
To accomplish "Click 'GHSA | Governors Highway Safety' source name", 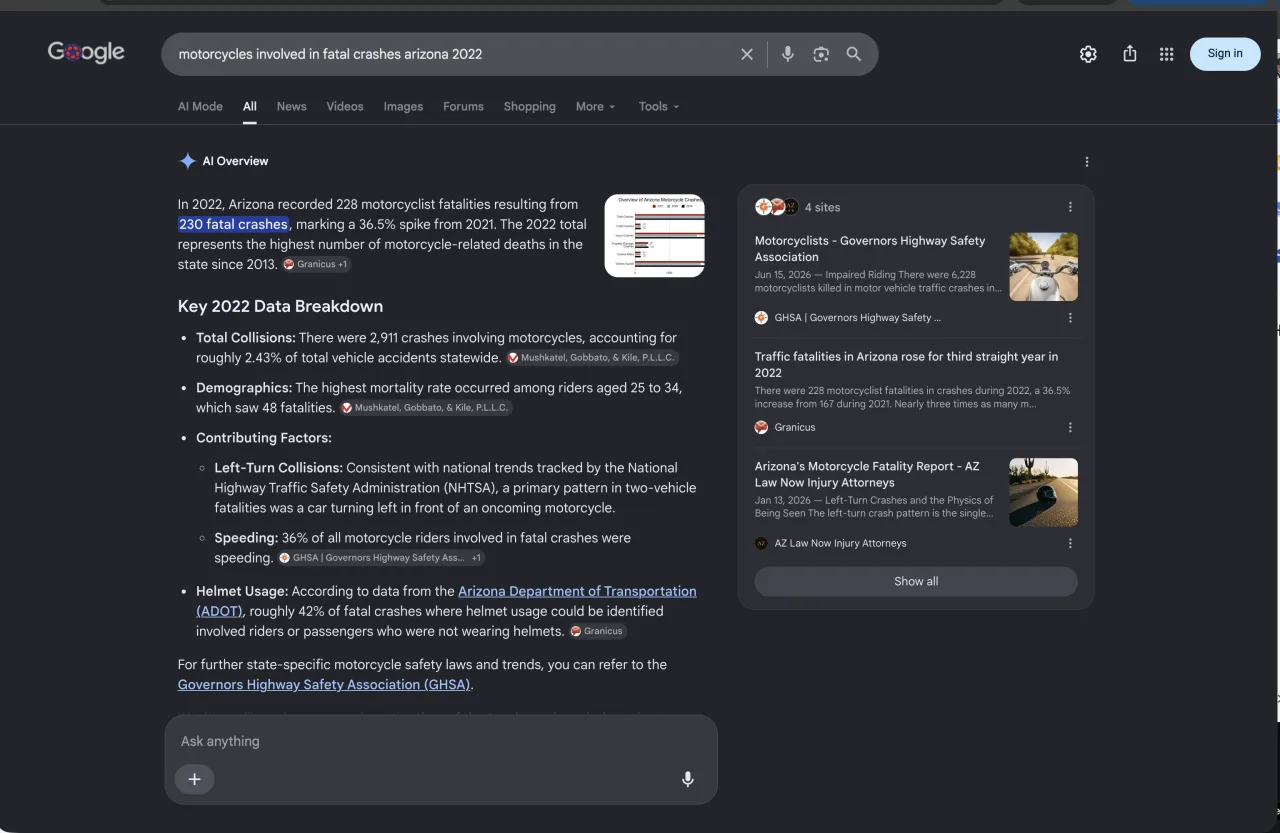I will pyautogui.click(x=858, y=318).
